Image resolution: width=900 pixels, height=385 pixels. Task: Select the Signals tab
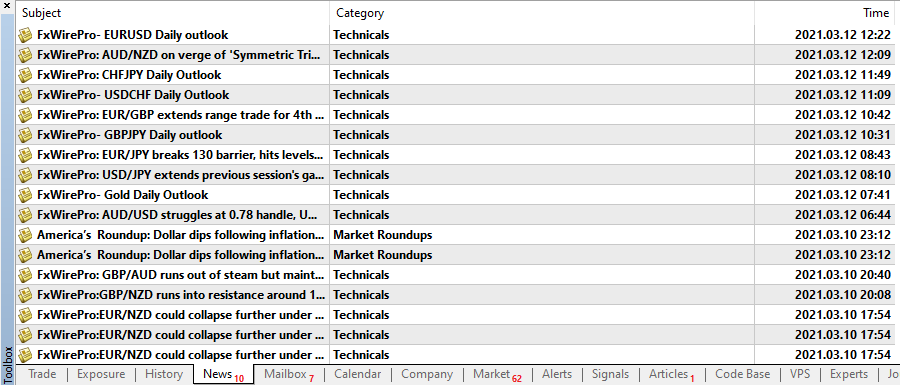pos(610,375)
